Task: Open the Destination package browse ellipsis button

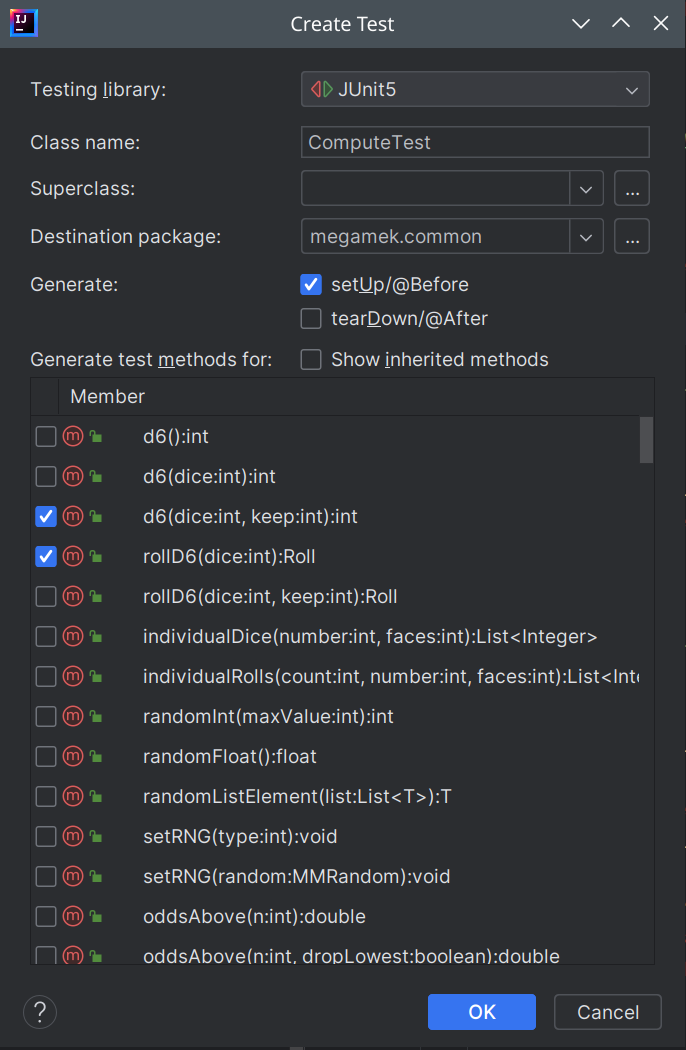Action: (x=632, y=236)
